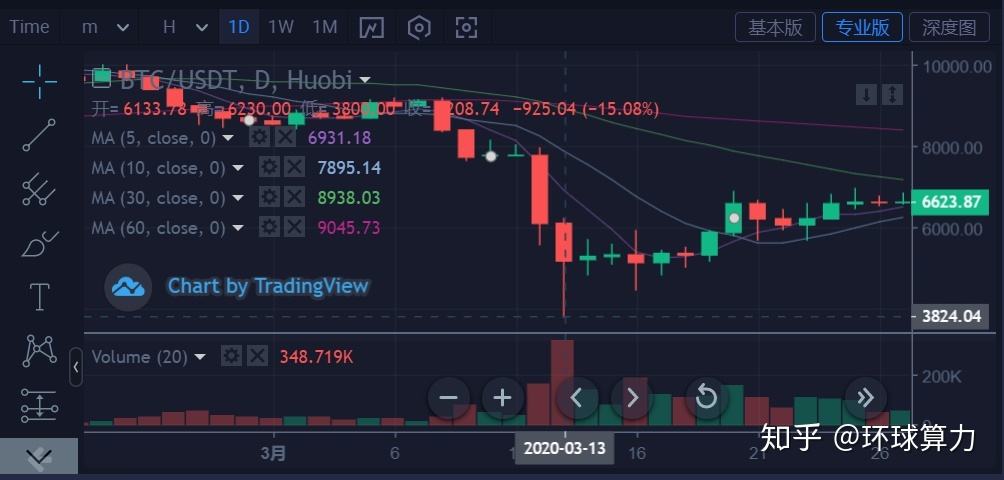The width and height of the screenshot is (1004, 480).
Task: Move pane down with arrow icon
Action: click(x=866, y=95)
